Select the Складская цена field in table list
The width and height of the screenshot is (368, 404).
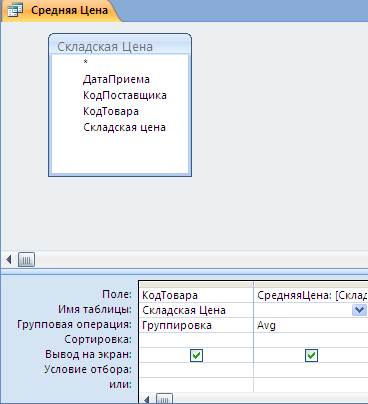coord(124,127)
